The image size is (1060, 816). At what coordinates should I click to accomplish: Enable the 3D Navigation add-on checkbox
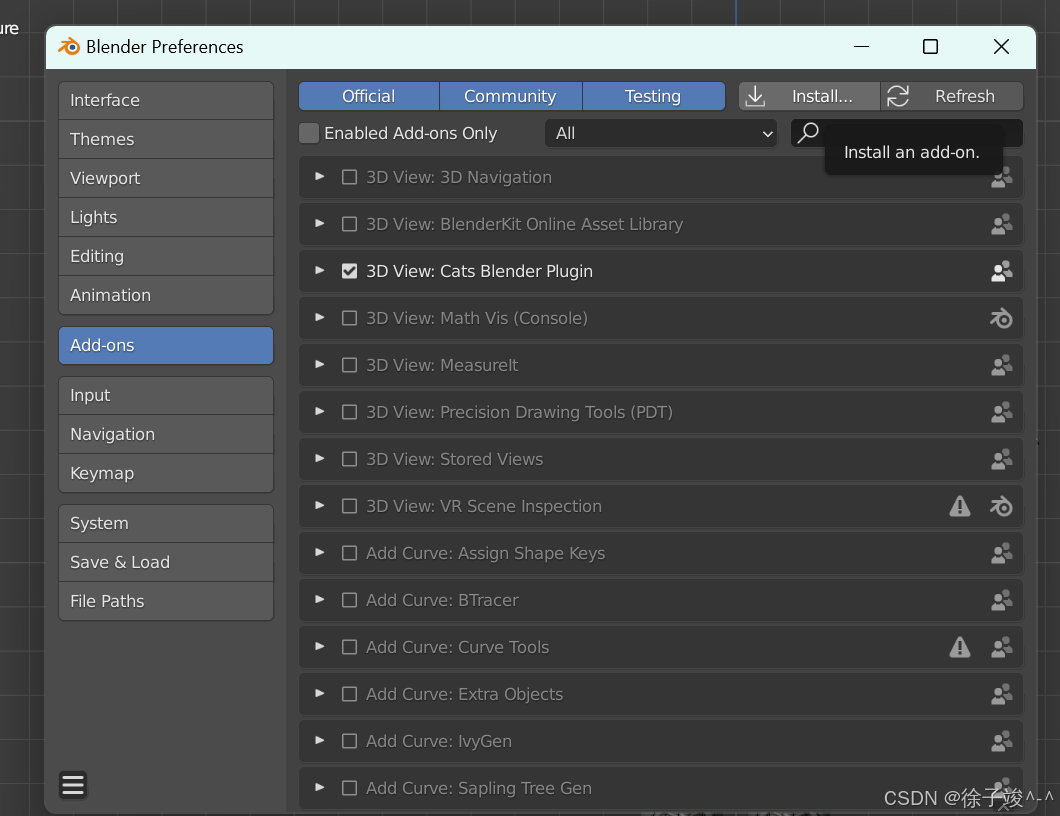click(x=350, y=177)
